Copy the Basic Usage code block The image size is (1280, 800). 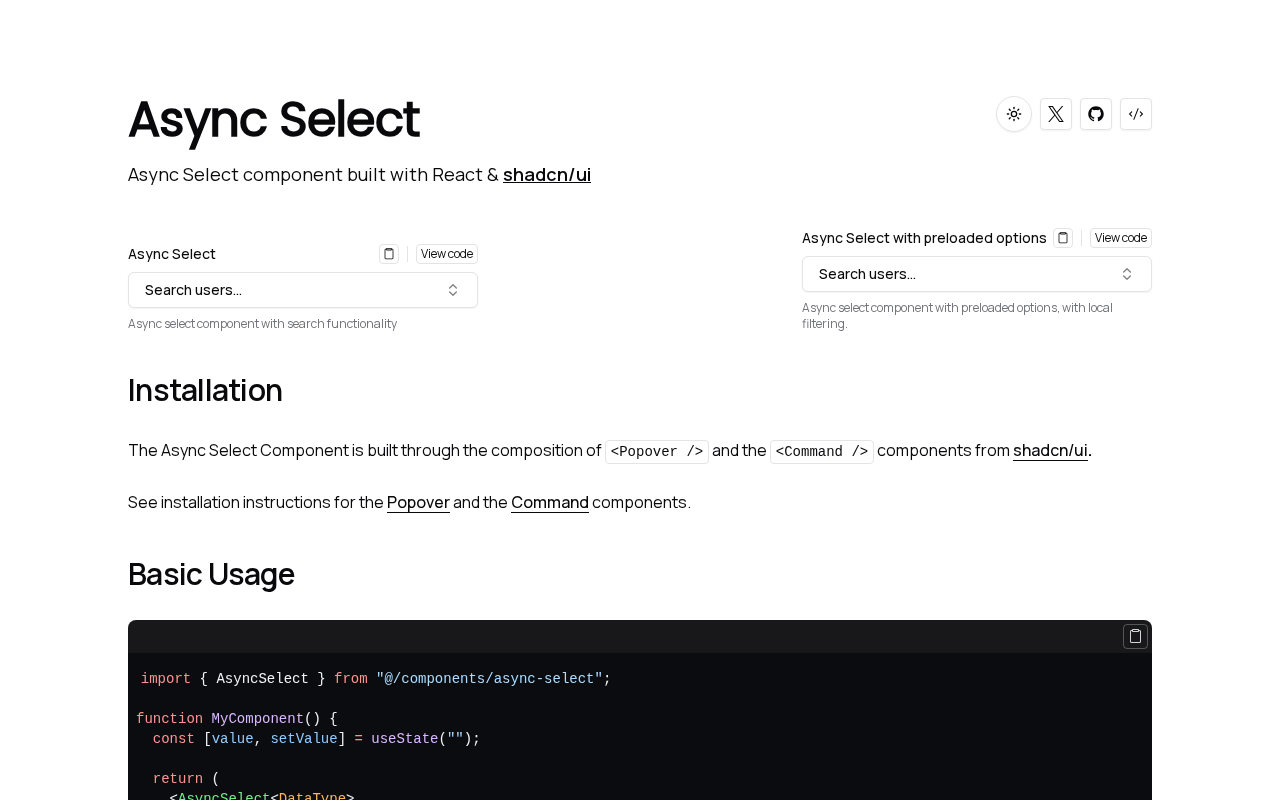pos(1135,636)
